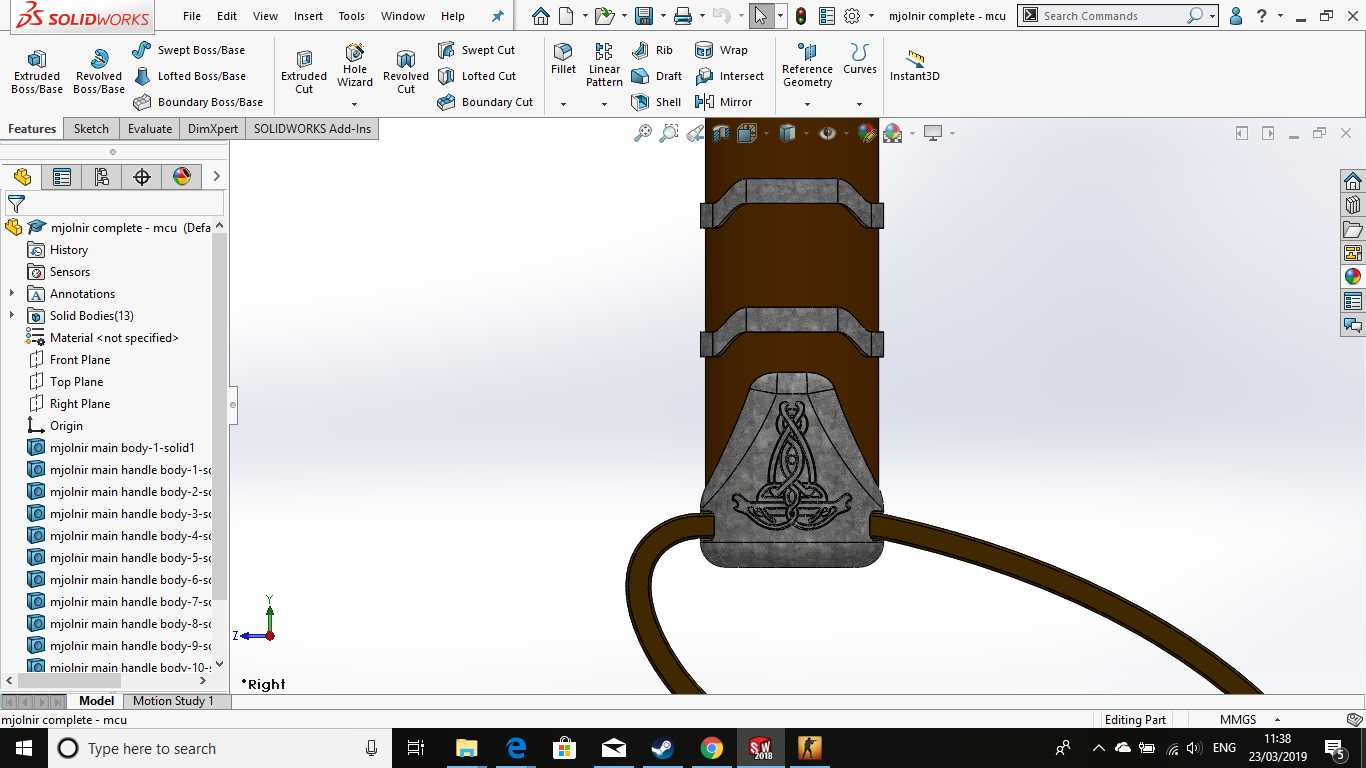Open the Appearances task pane tab
This screenshot has width=1366, height=768.
coord(1353,277)
